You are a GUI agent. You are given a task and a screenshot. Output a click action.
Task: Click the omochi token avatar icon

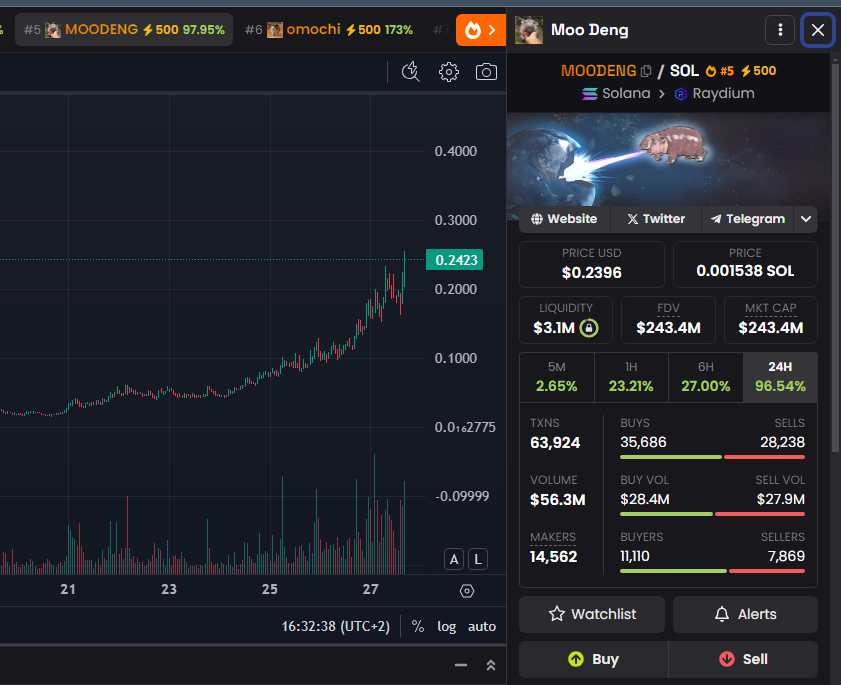click(275, 30)
